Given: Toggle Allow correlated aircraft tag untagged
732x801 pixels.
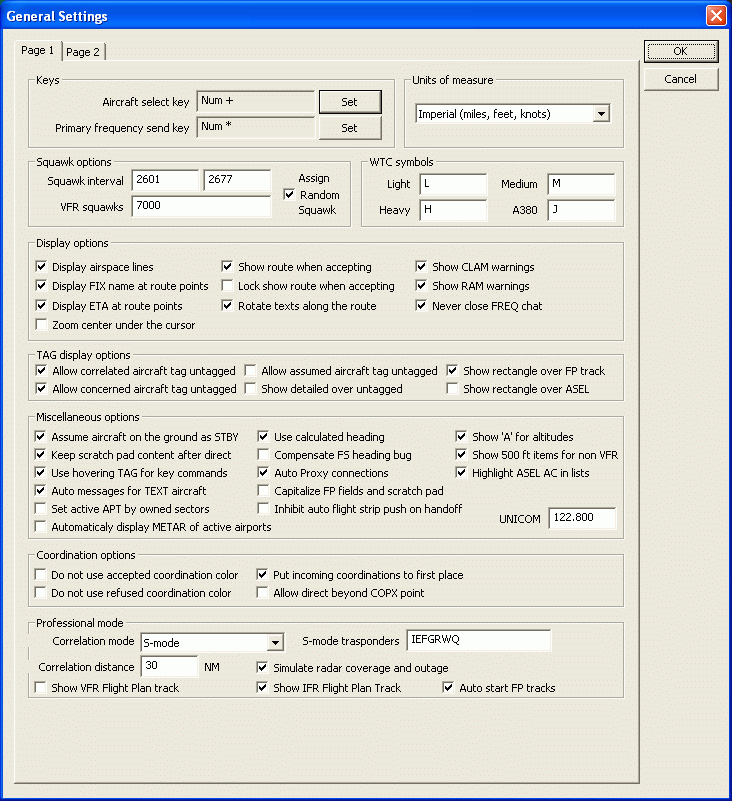Looking at the screenshot, I should tap(41, 370).
